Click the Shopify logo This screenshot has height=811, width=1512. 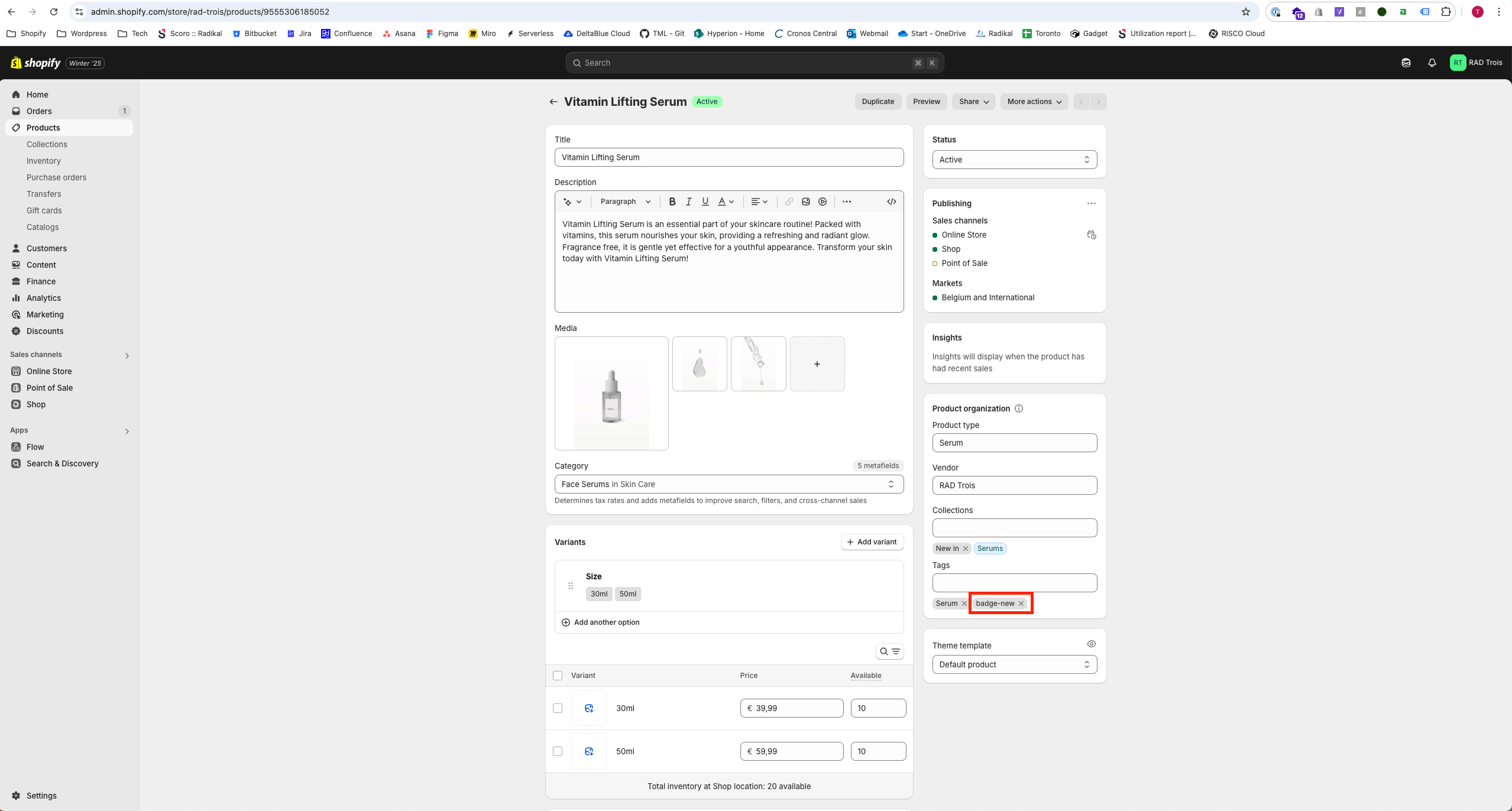[x=35, y=63]
